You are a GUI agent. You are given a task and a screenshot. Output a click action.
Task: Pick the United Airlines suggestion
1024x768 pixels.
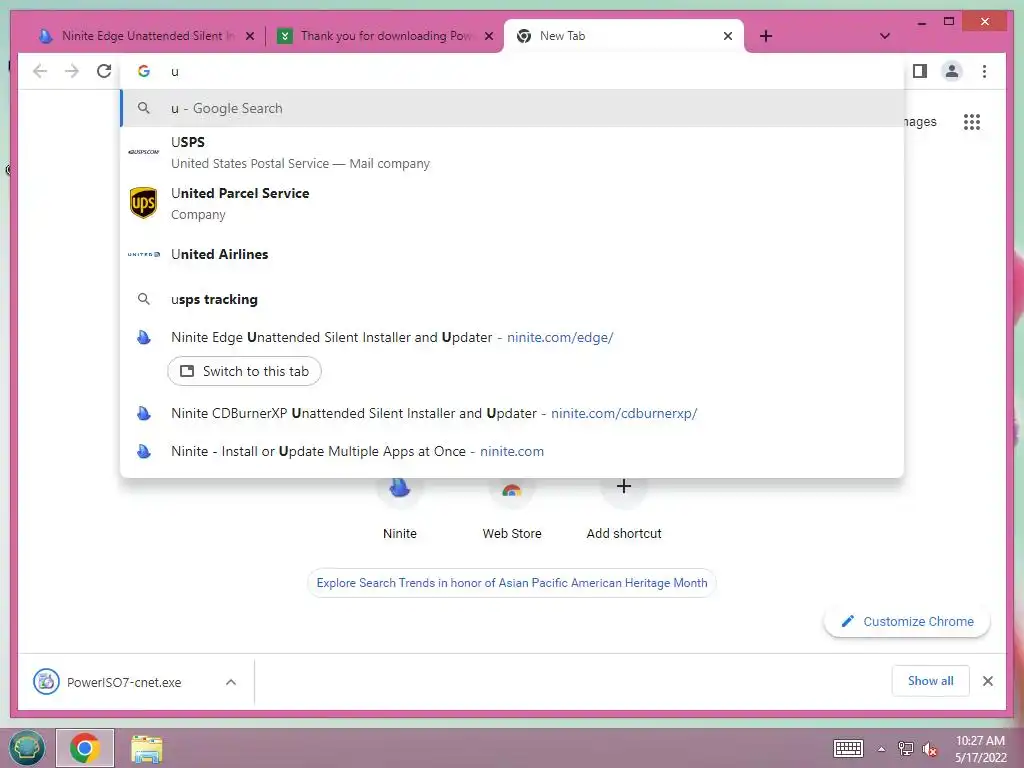pyautogui.click(x=513, y=254)
